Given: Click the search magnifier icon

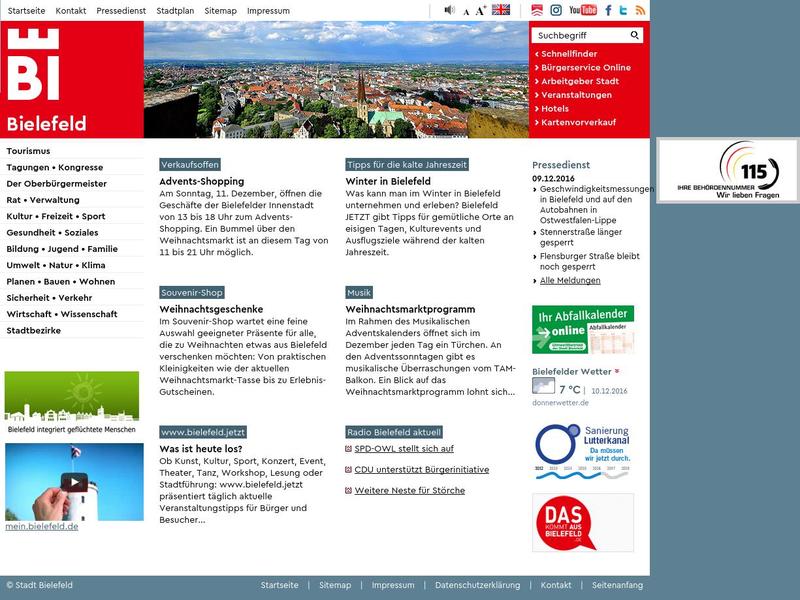Looking at the screenshot, I should tap(634, 35).
